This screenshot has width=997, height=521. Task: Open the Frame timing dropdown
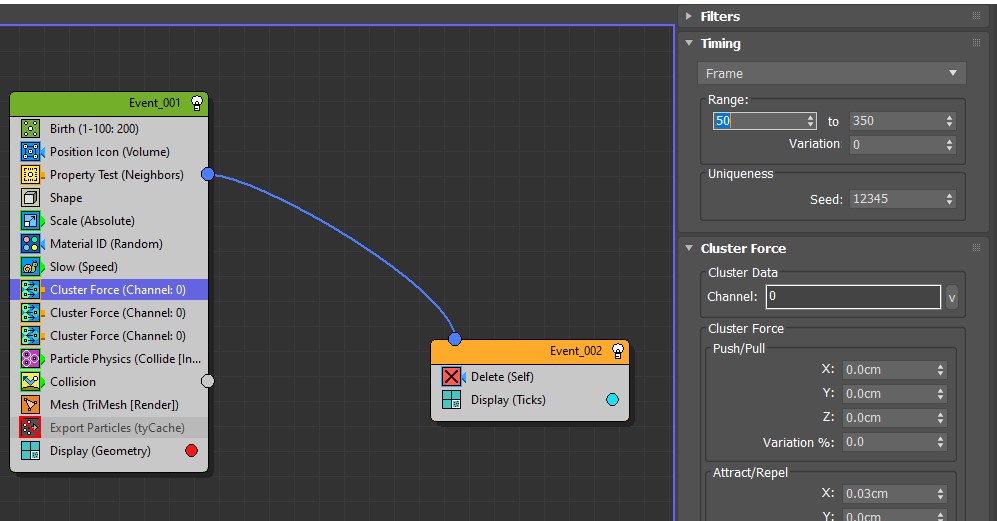[832, 73]
